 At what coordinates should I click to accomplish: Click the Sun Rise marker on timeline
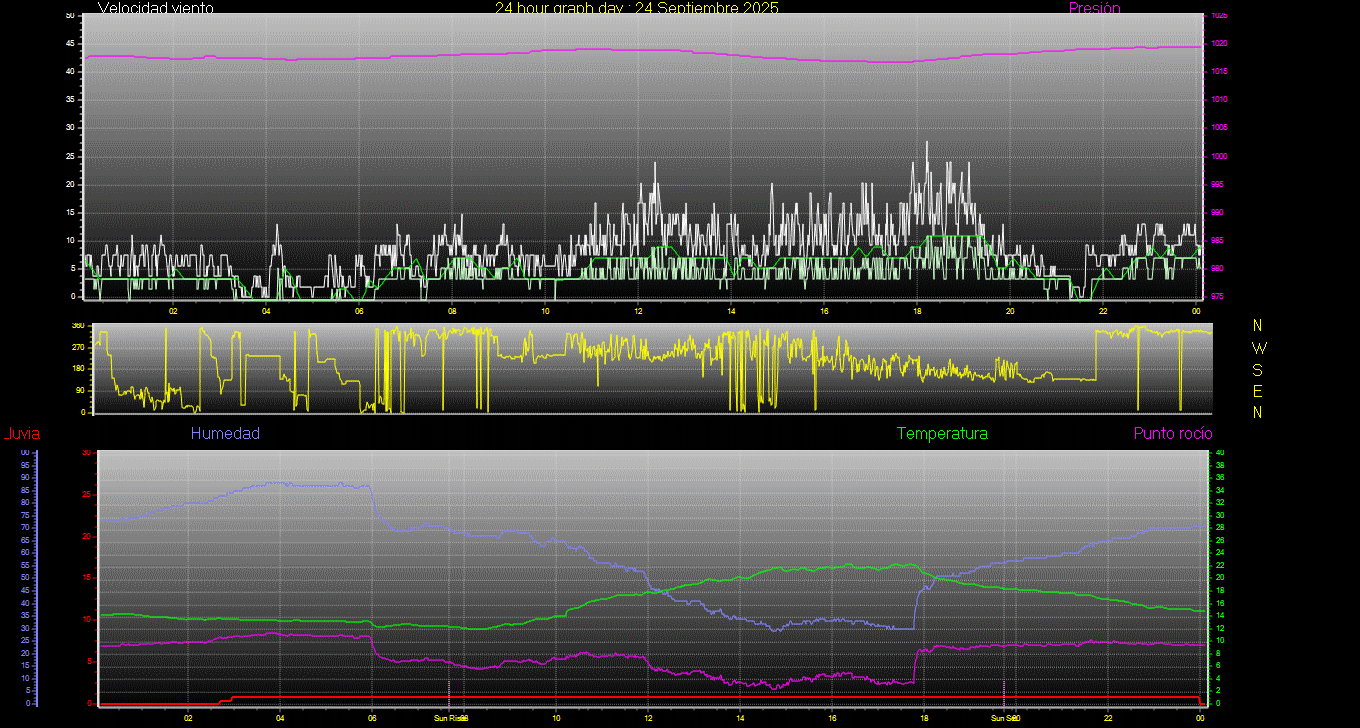450,718
